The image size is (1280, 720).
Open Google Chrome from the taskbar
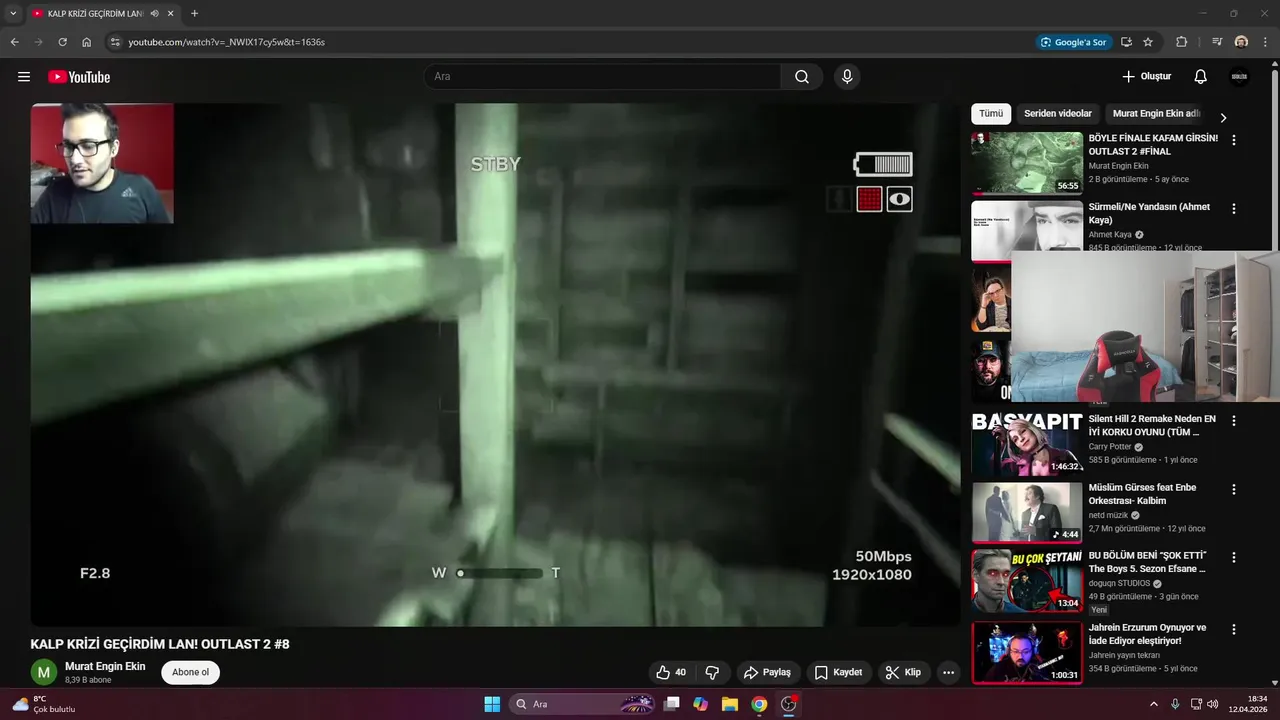pos(759,704)
